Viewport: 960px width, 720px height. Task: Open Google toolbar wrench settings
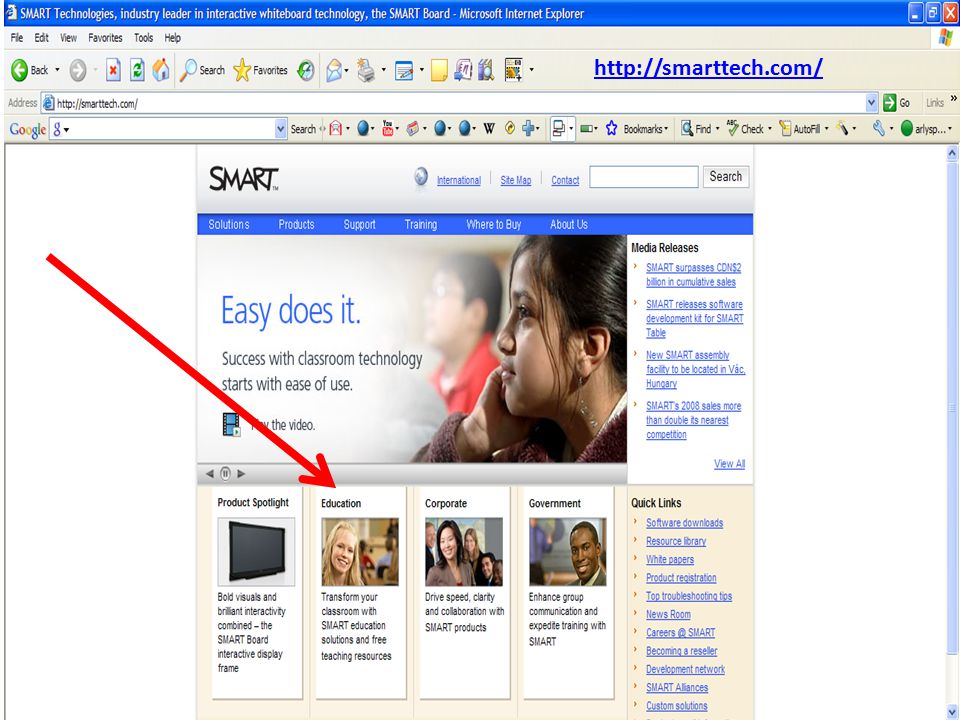[x=879, y=129]
